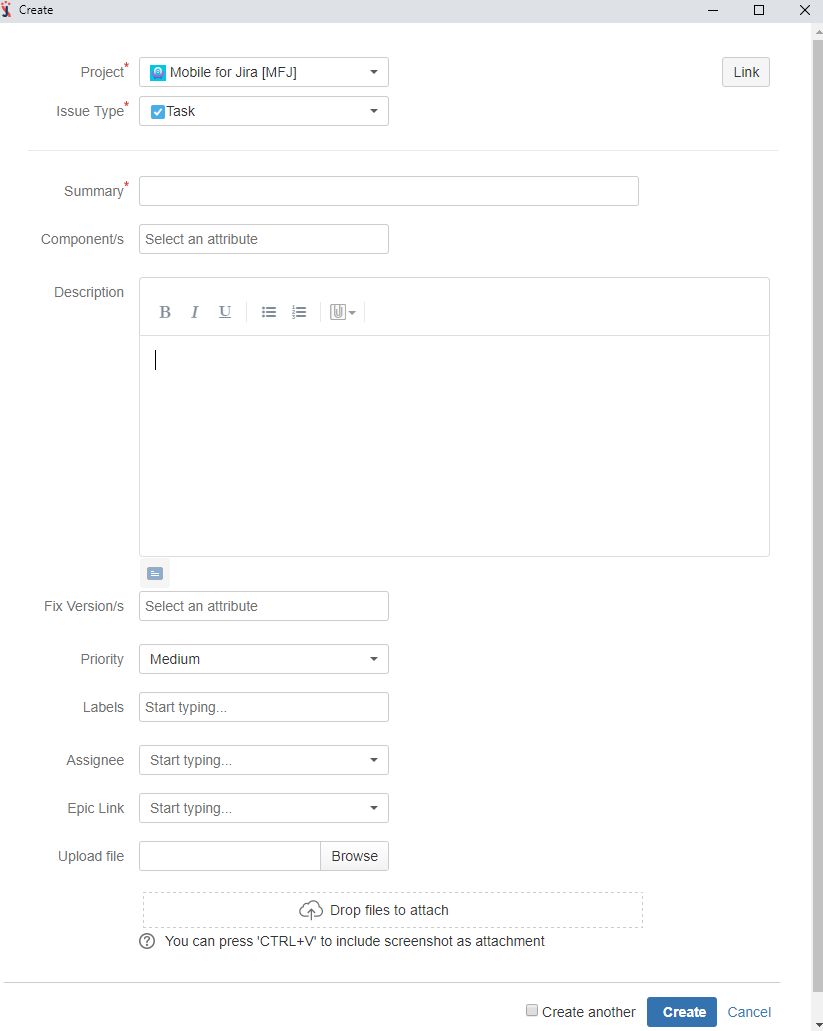Open the Project dropdown
Screen dimensions: 823x1031
pyautogui.click(x=264, y=72)
